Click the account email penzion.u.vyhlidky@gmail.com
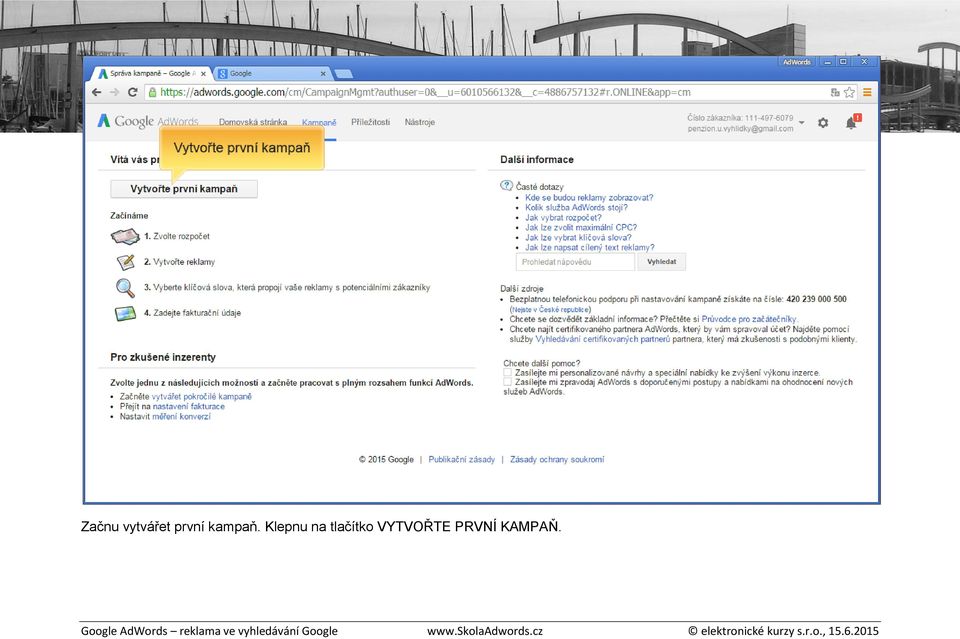 740,129
